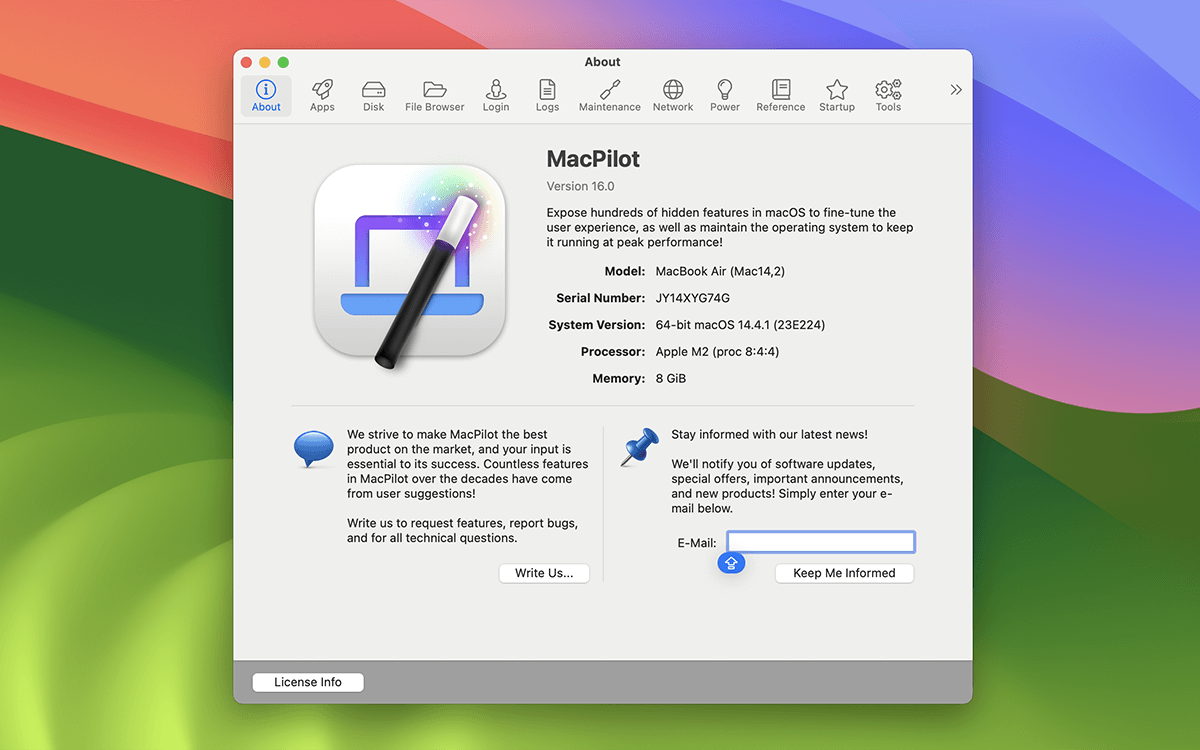
Task: Click the processor value Apple M2
Action: pyautogui.click(x=717, y=352)
